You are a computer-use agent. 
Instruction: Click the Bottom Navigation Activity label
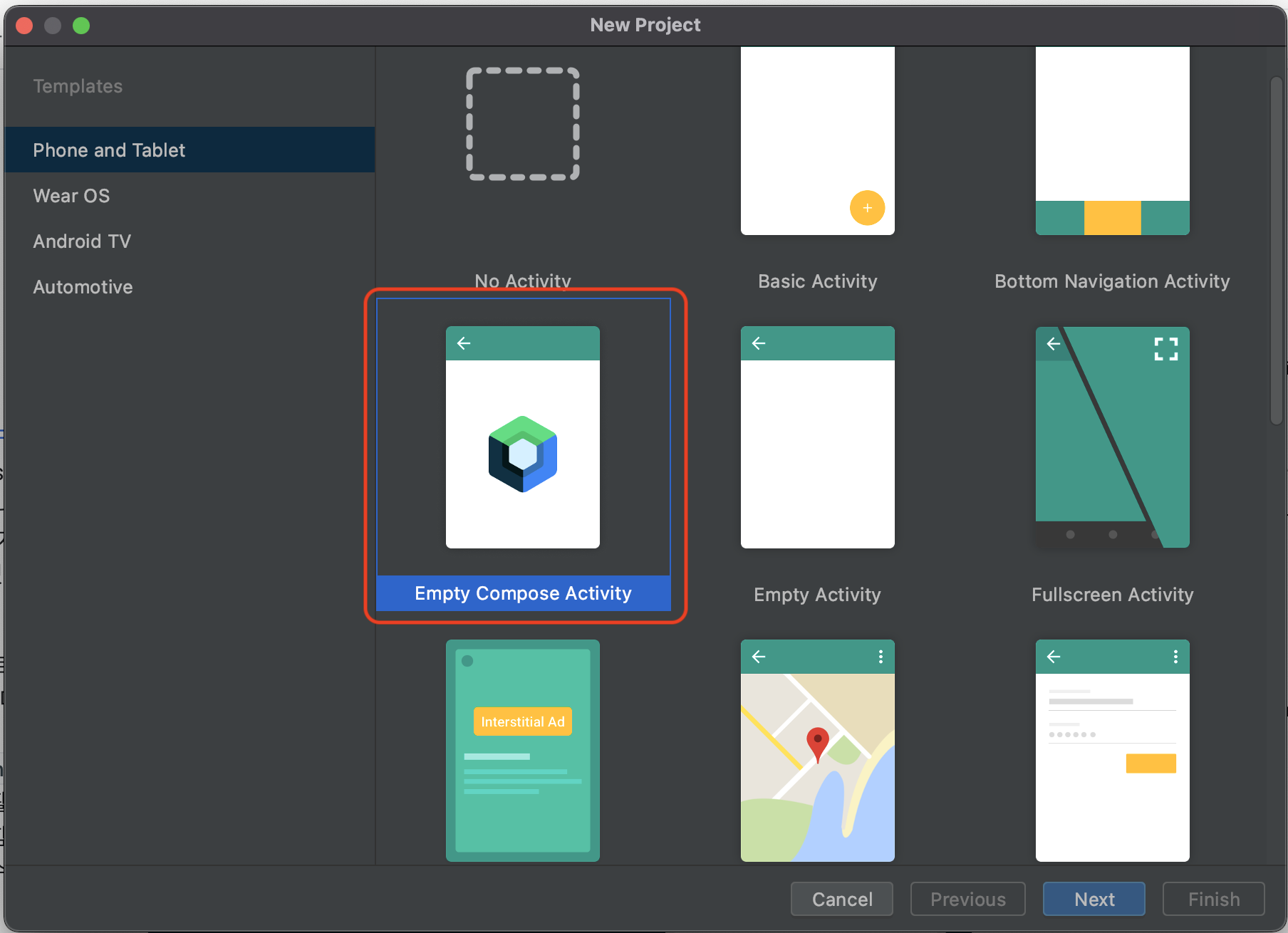click(1113, 281)
